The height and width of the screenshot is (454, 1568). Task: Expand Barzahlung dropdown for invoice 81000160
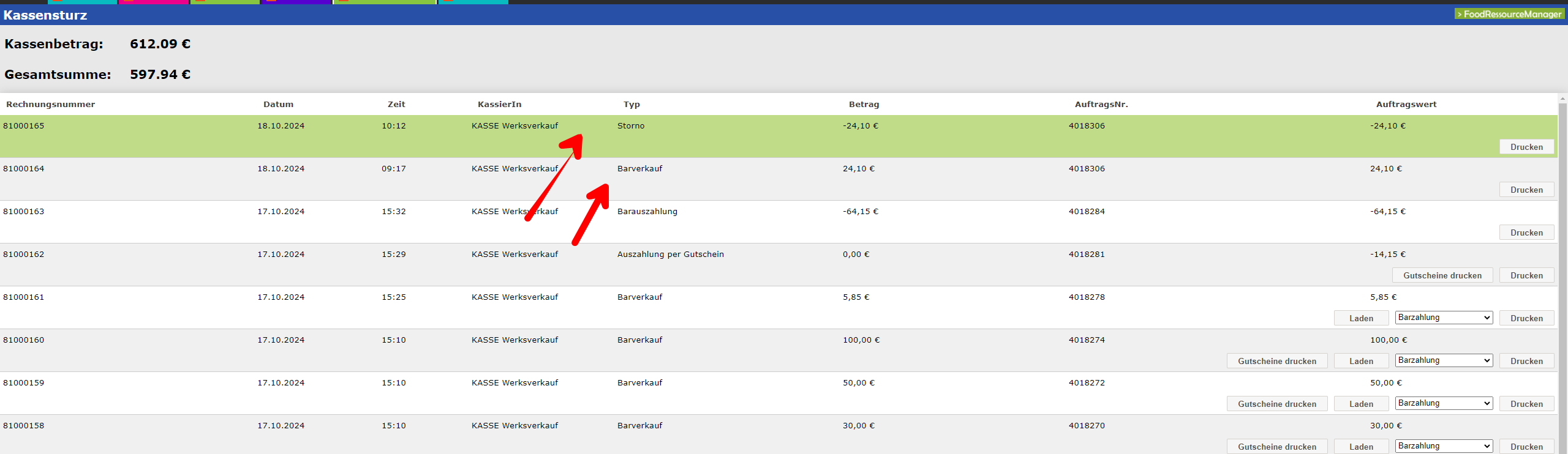1444,360
